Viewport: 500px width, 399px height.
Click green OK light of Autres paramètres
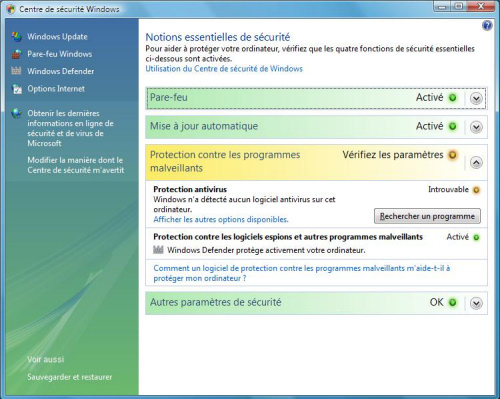point(453,302)
